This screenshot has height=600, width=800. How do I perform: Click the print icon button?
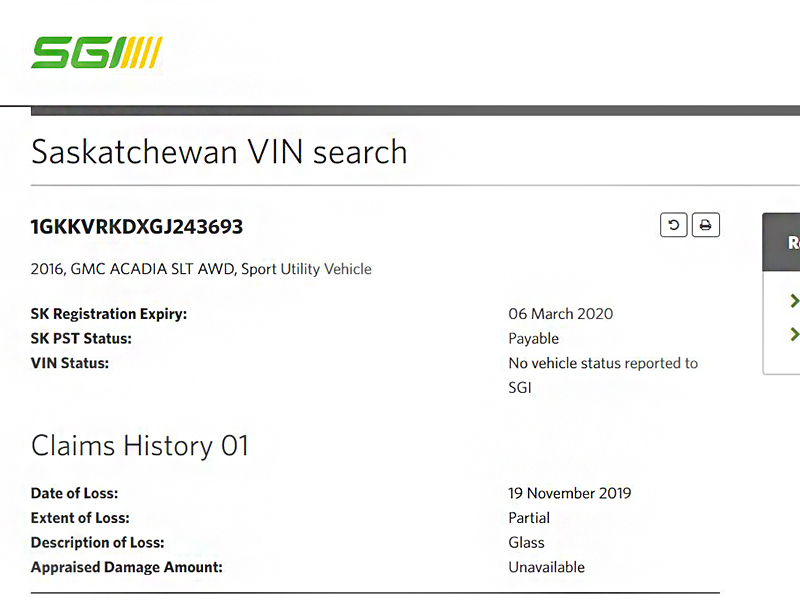[x=706, y=225]
